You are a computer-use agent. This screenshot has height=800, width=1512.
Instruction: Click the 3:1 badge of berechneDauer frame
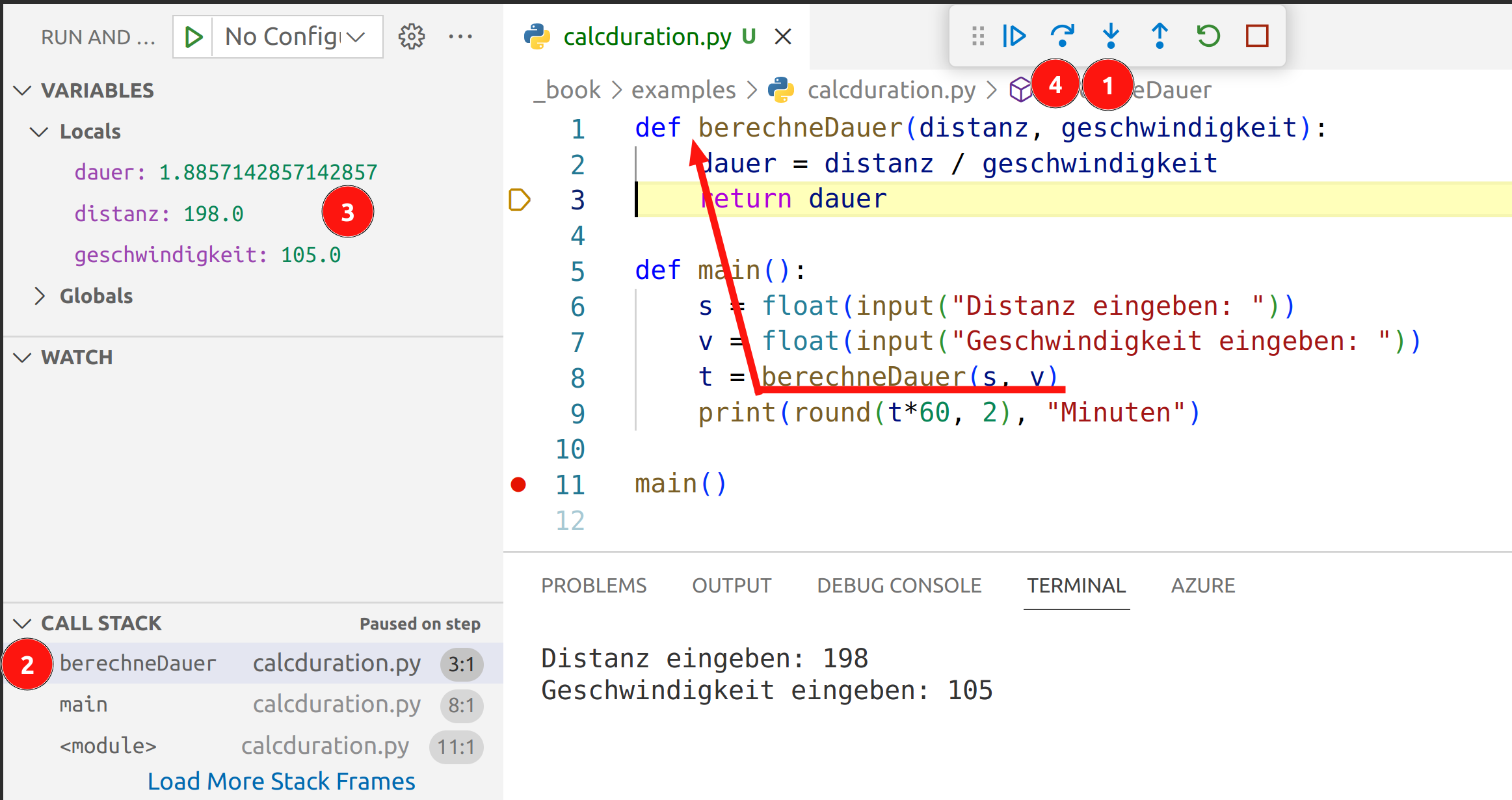click(462, 664)
